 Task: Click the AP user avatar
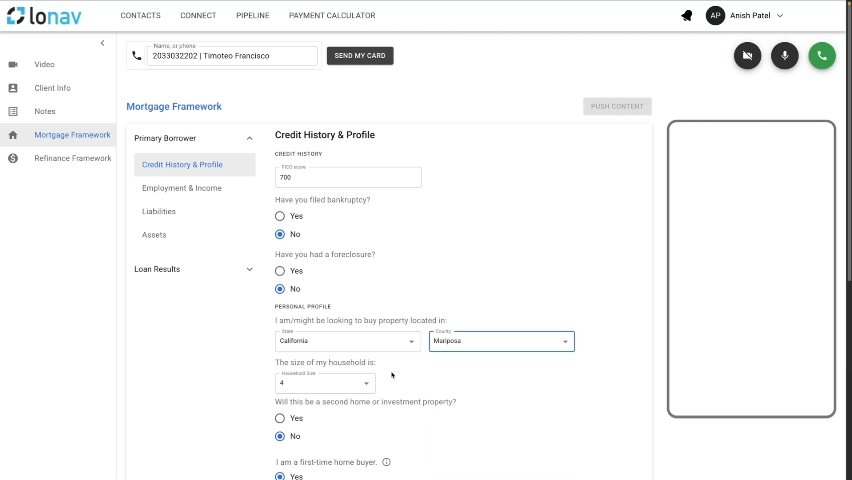click(715, 16)
